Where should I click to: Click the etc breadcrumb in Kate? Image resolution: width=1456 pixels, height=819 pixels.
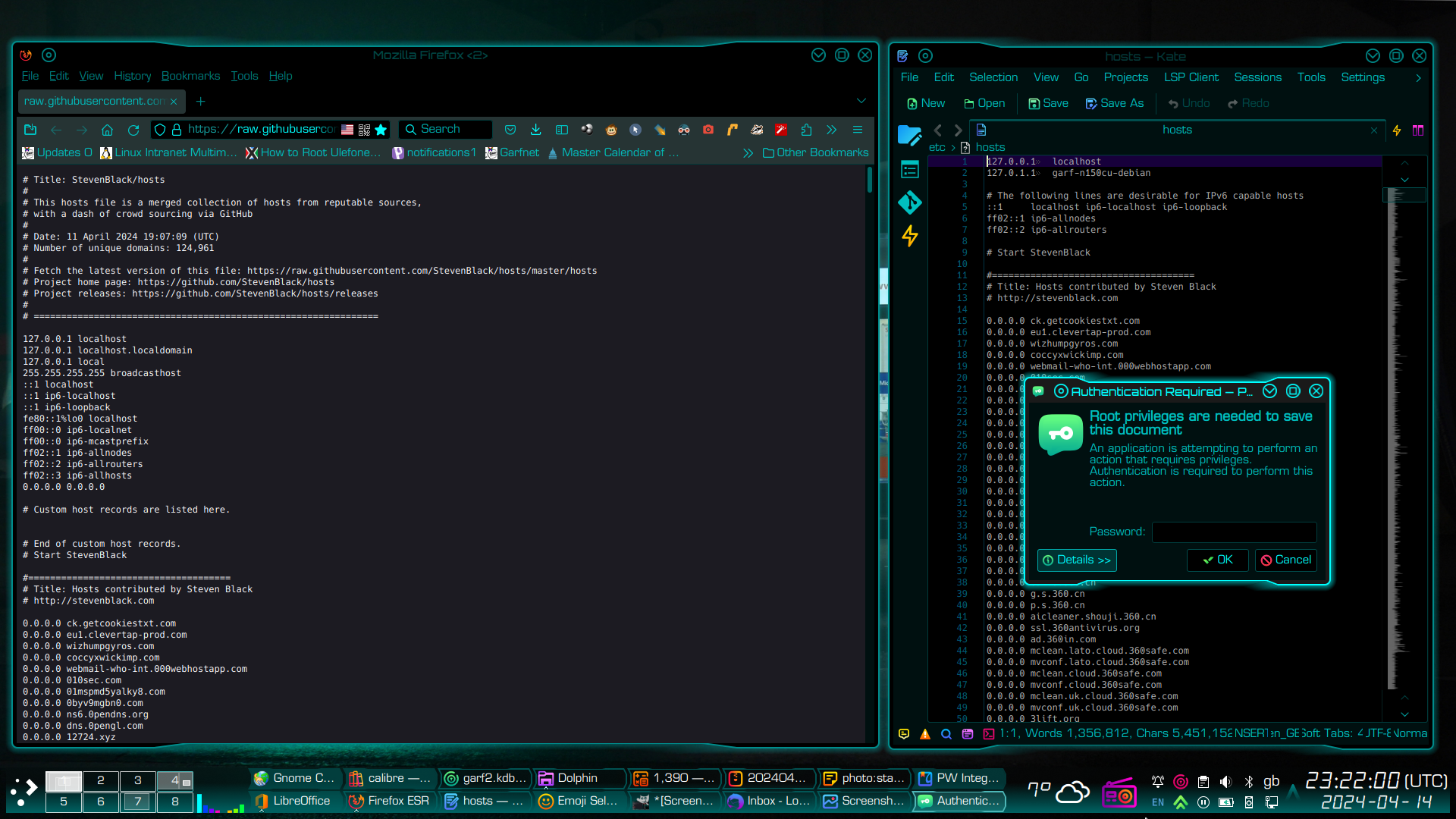[937, 148]
